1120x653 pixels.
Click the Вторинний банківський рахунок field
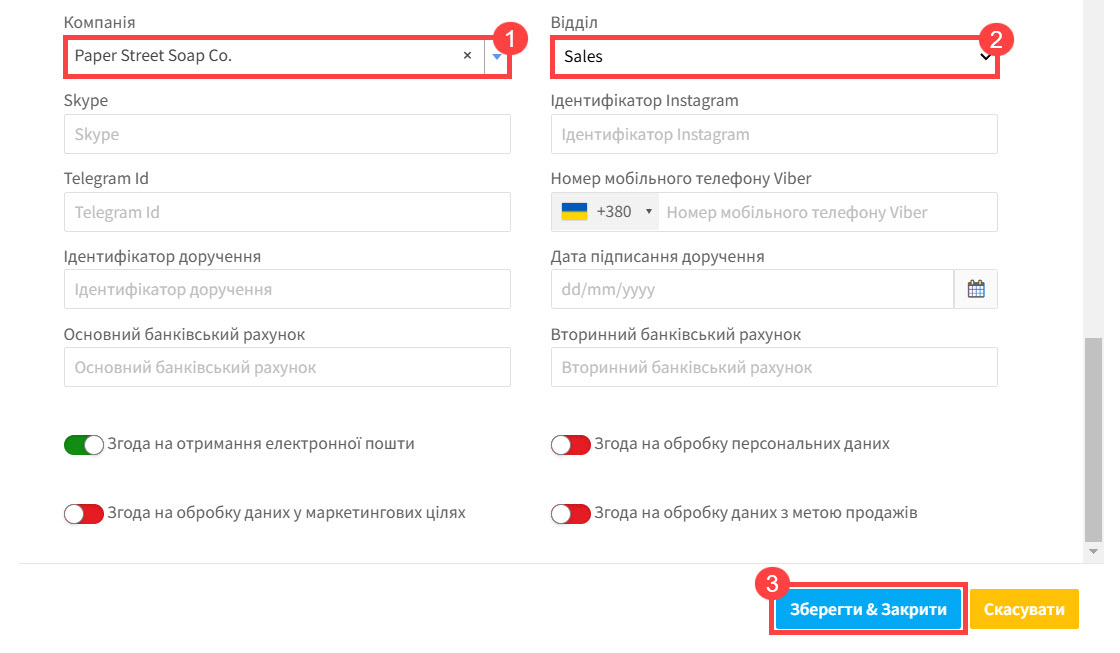click(774, 367)
